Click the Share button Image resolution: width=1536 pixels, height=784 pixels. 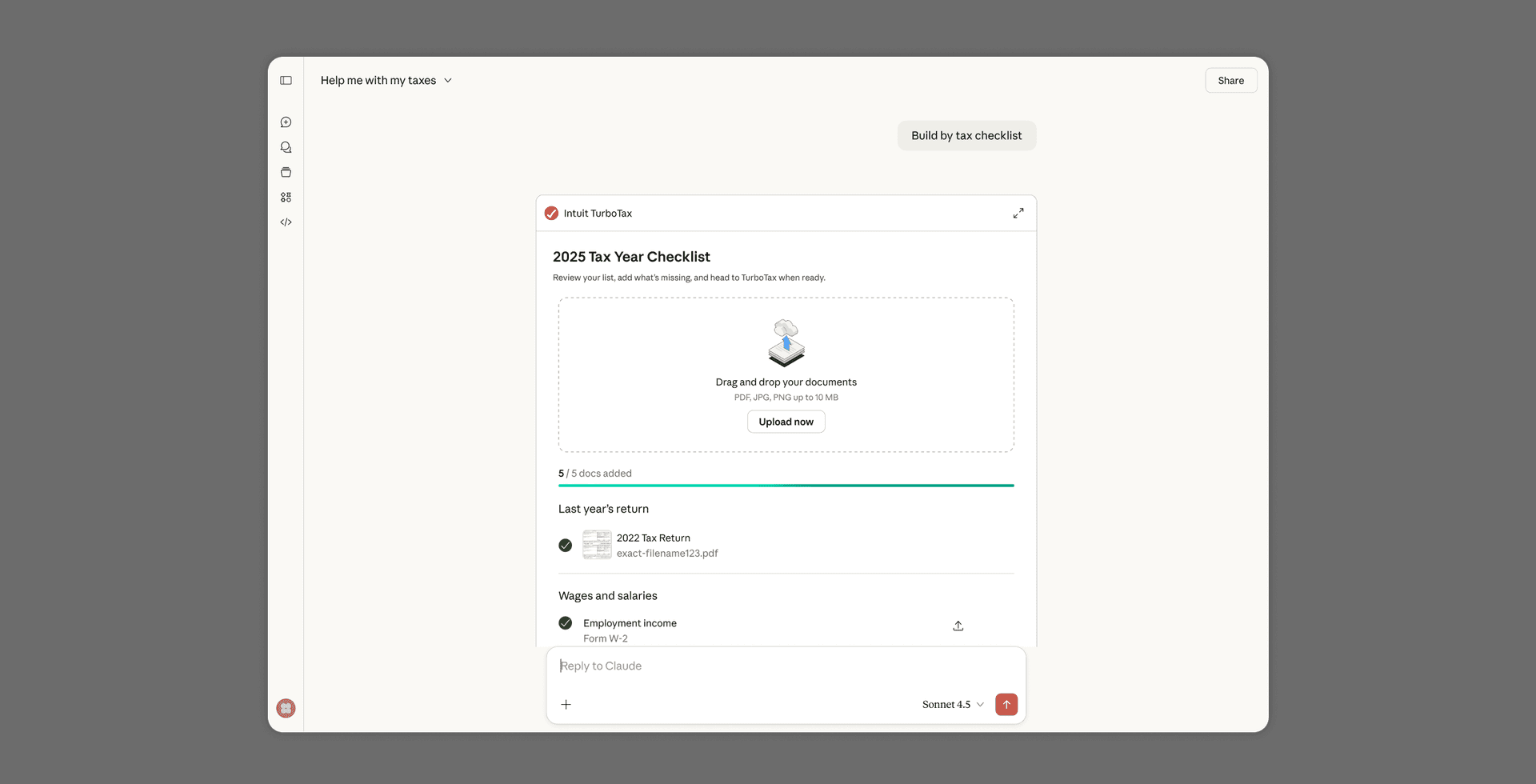click(1230, 80)
